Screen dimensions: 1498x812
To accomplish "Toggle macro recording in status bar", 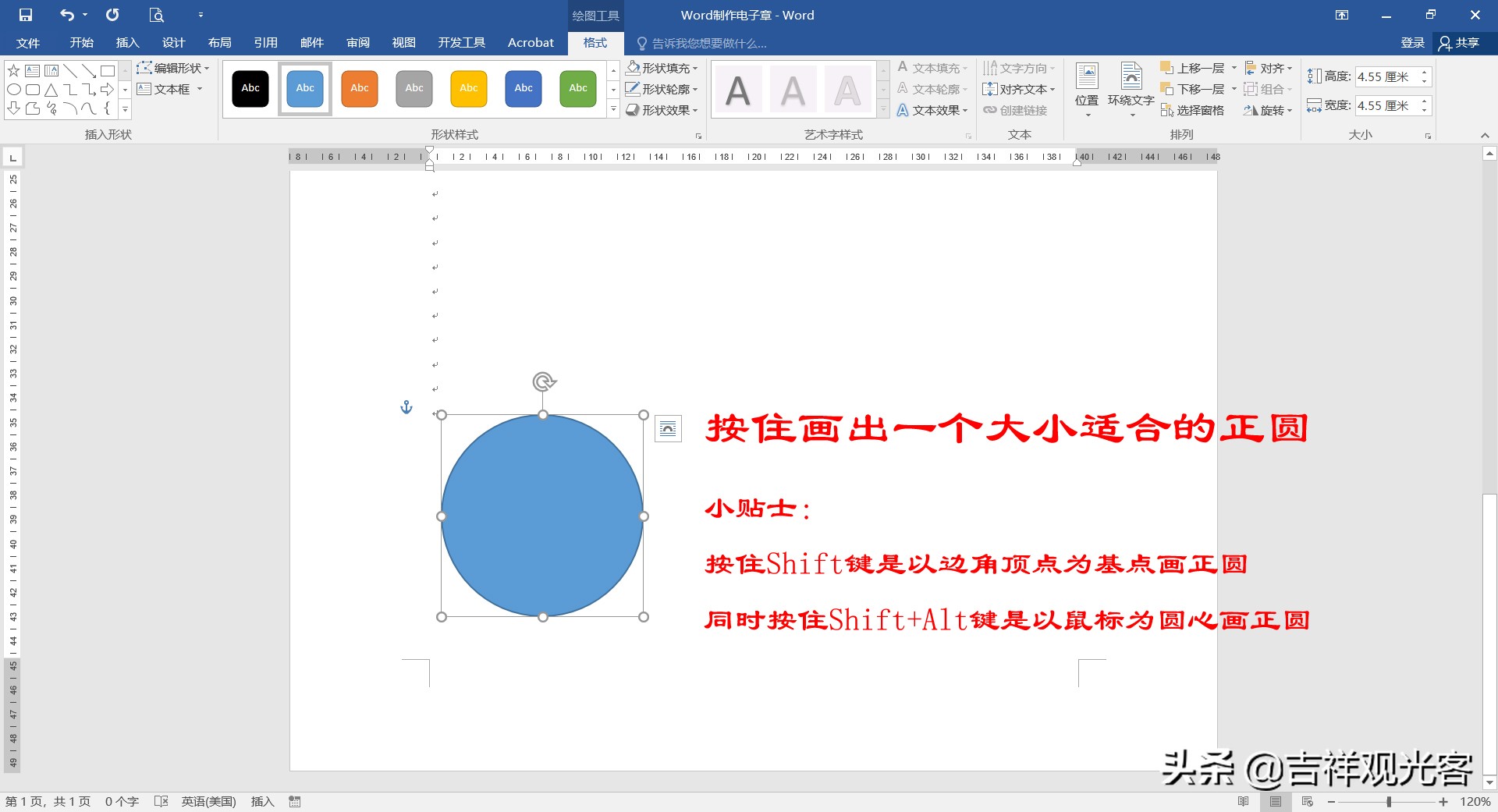I will (x=295, y=801).
